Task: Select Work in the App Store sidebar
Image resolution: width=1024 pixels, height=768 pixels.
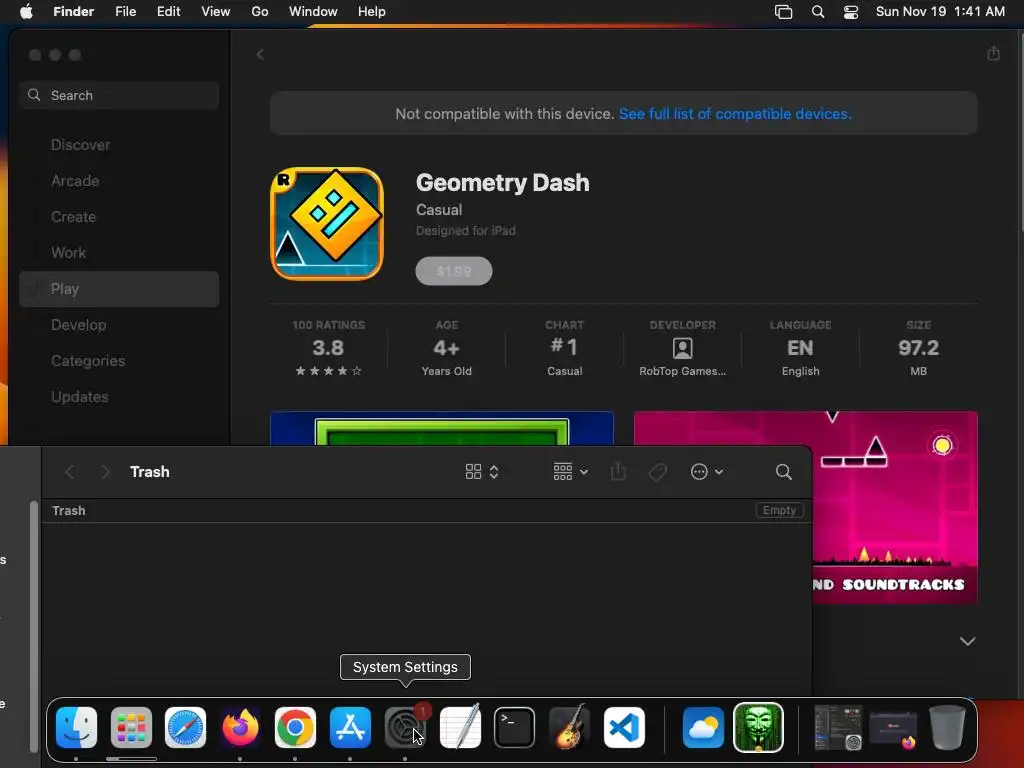Action: (x=120, y=253)
